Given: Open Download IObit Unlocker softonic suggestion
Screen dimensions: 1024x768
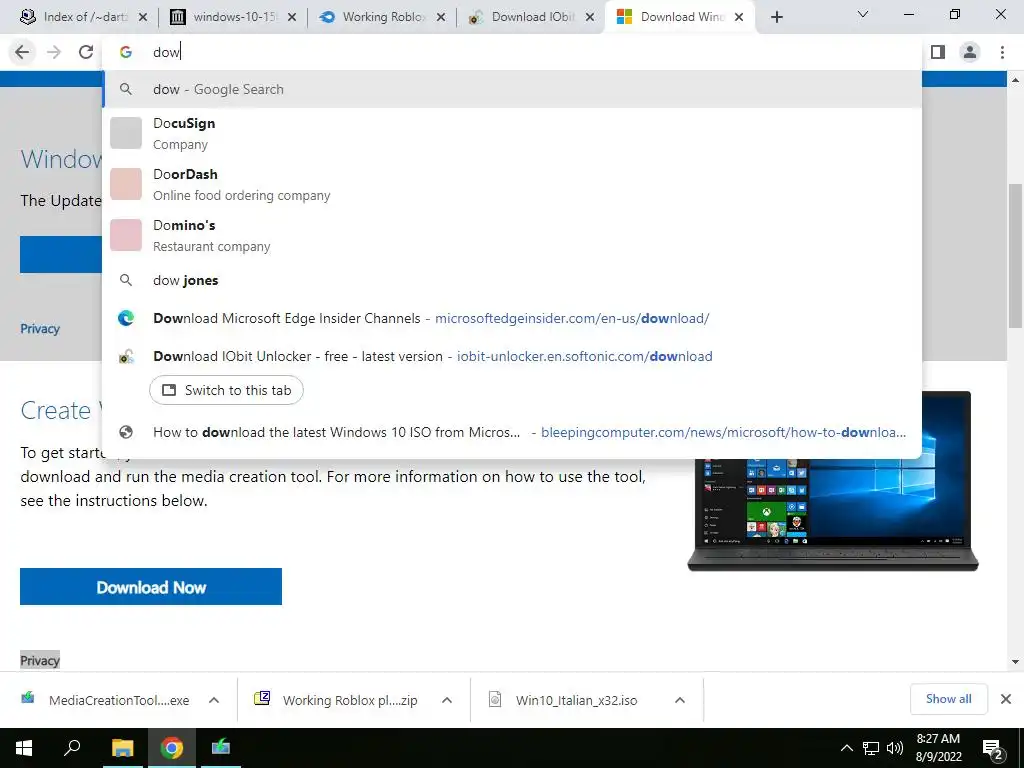Looking at the screenshot, I should tap(512, 356).
